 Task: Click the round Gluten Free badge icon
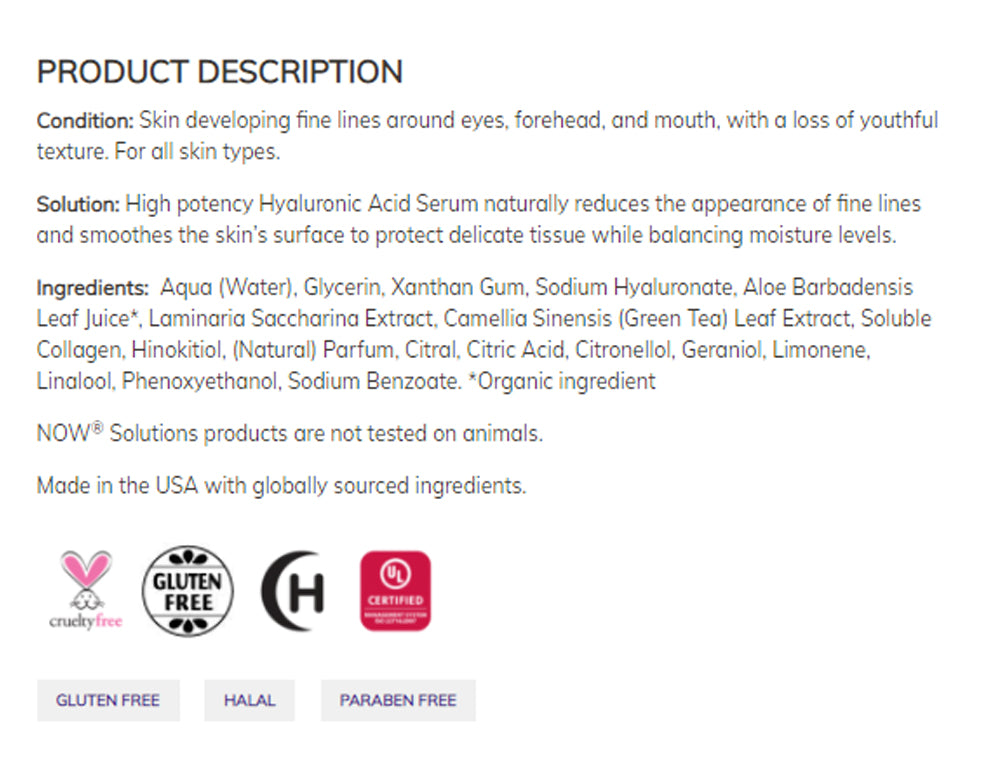(189, 591)
